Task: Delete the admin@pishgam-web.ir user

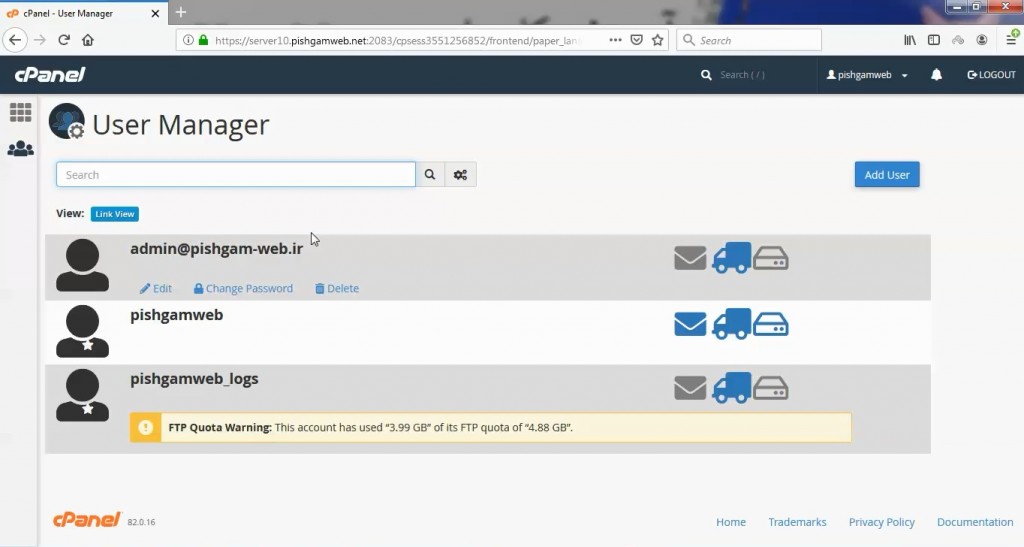Action: pyautogui.click(x=337, y=289)
